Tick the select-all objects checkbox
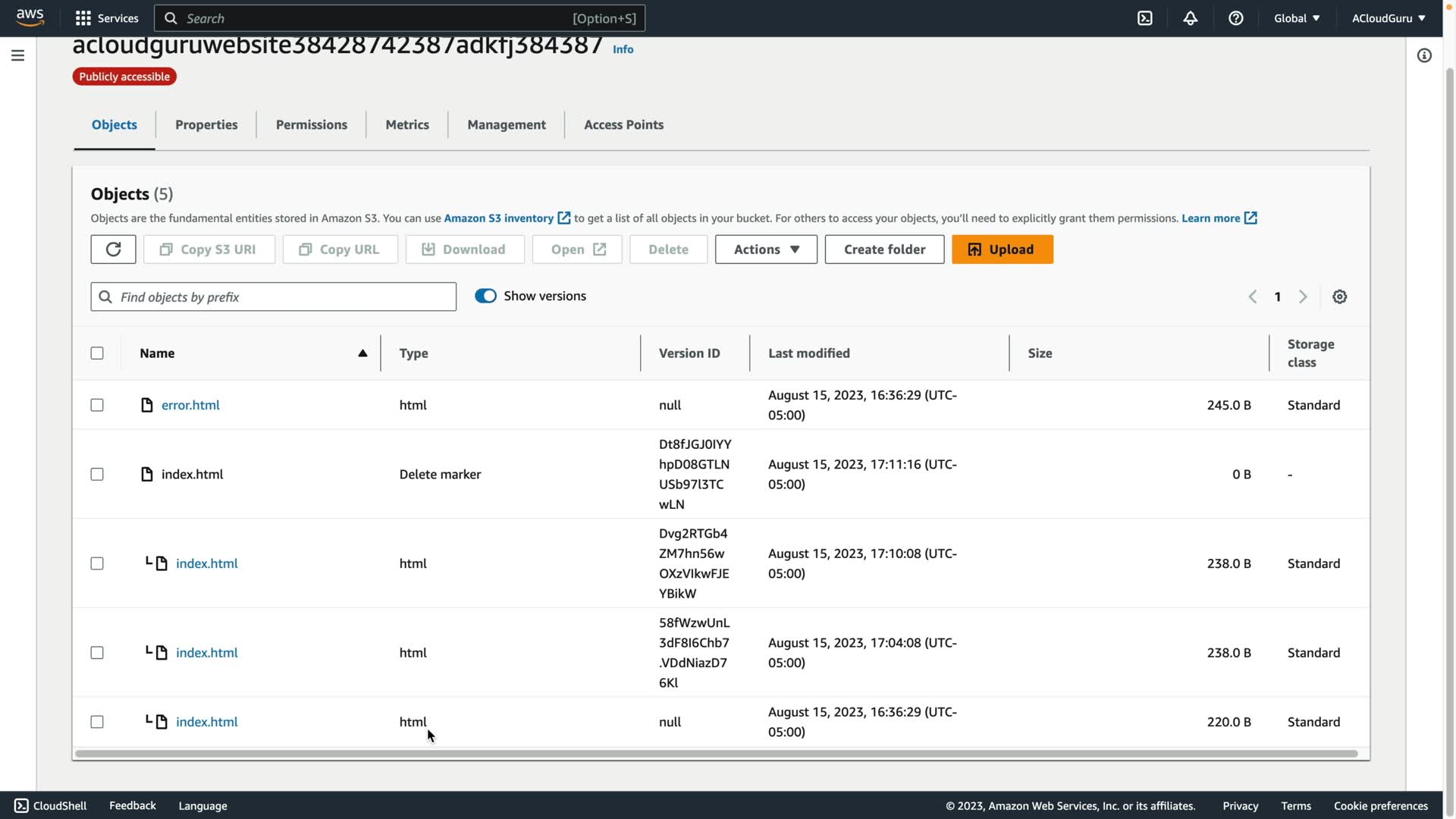 [x=97, y=353]
